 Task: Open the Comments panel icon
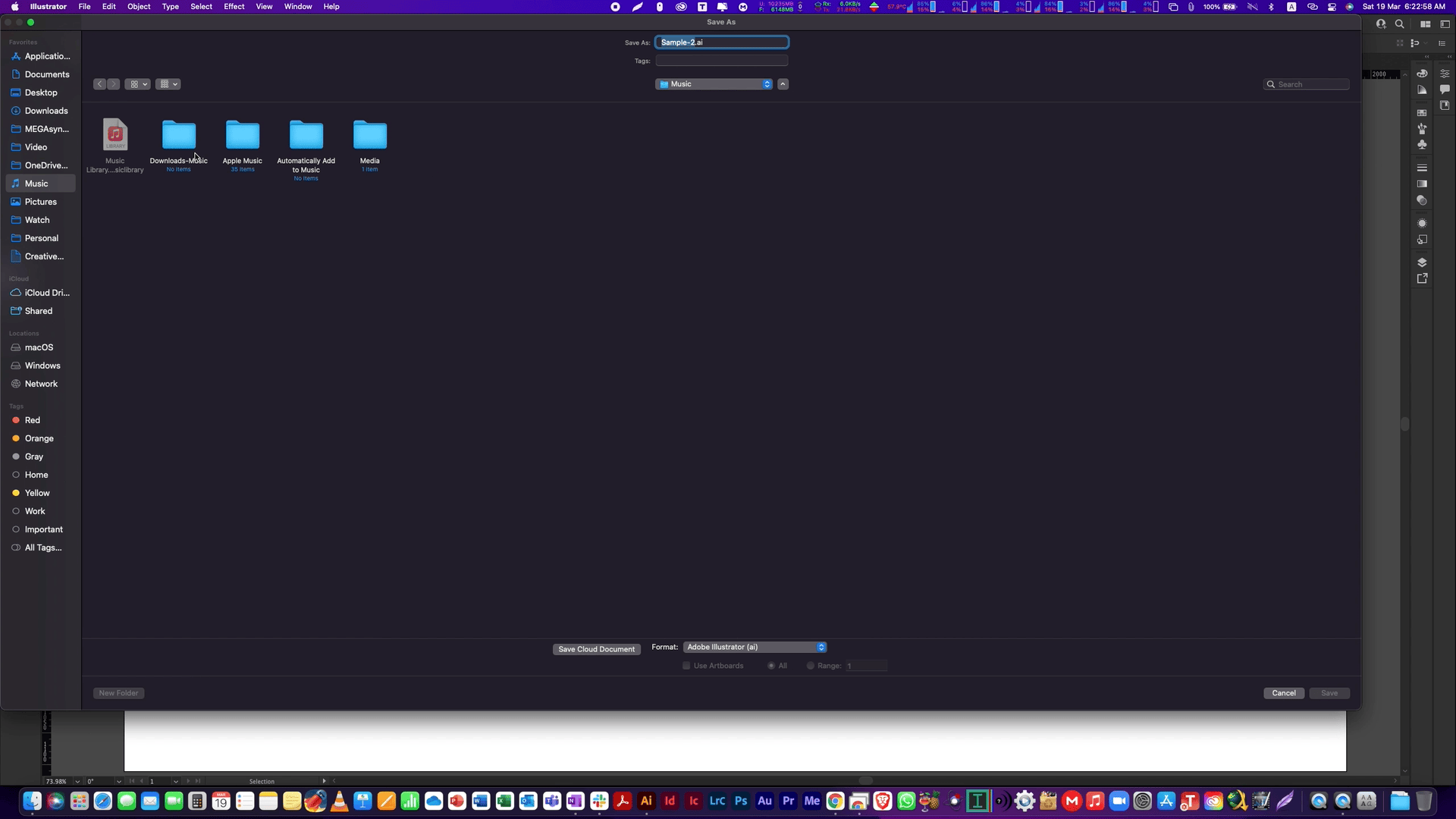tap(1445, 89)
